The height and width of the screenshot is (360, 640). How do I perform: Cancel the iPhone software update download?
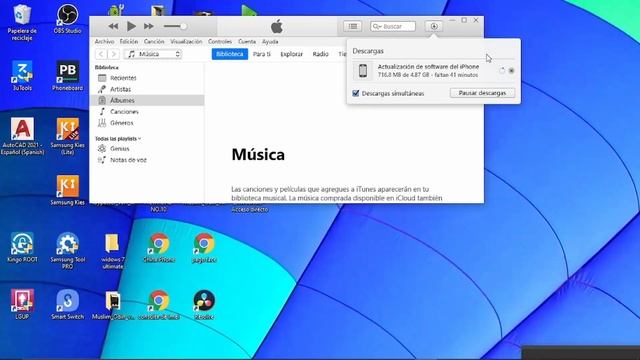[x=511, y=71]
